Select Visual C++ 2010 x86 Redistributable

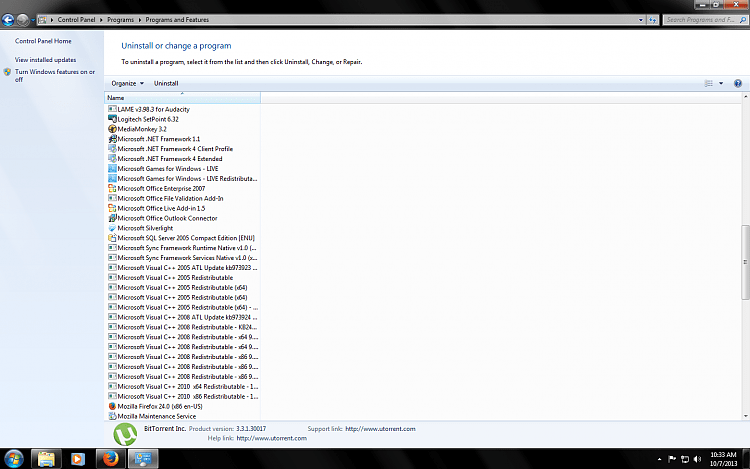[x=188, y=396]
